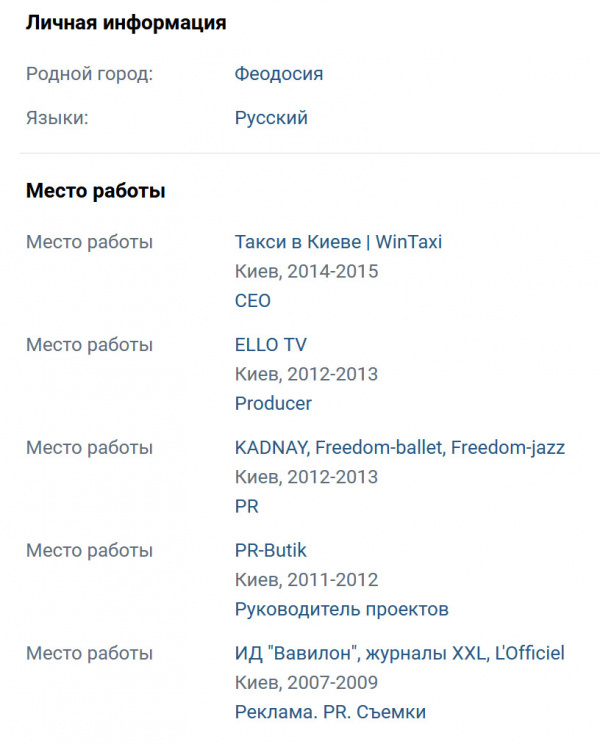
Task: Open the PR-Butik workplace link
Action: (270, 551)
